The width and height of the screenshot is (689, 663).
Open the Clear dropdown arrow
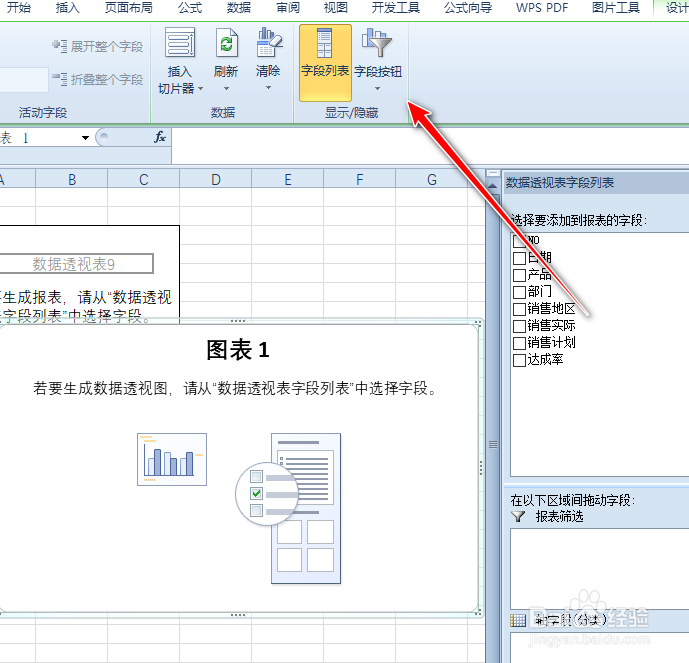pos(268,88)
